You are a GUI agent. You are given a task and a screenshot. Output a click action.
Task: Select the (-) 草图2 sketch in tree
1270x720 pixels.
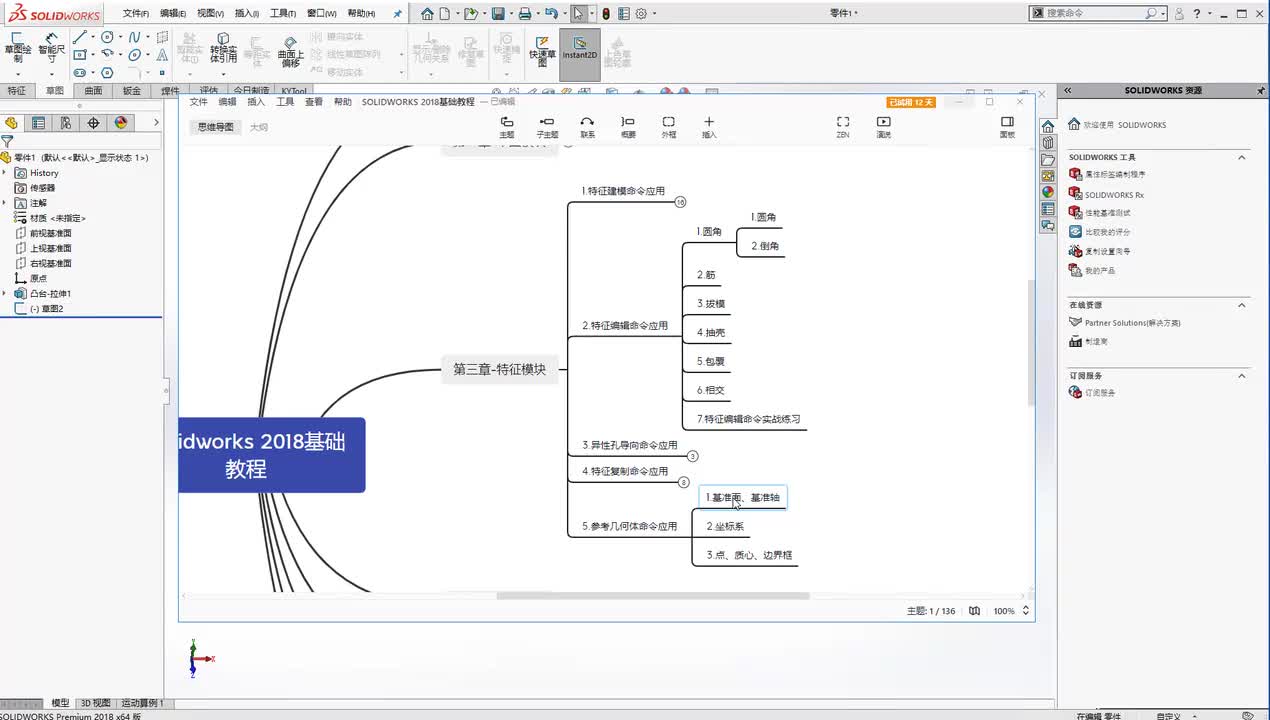pos(40,309)
